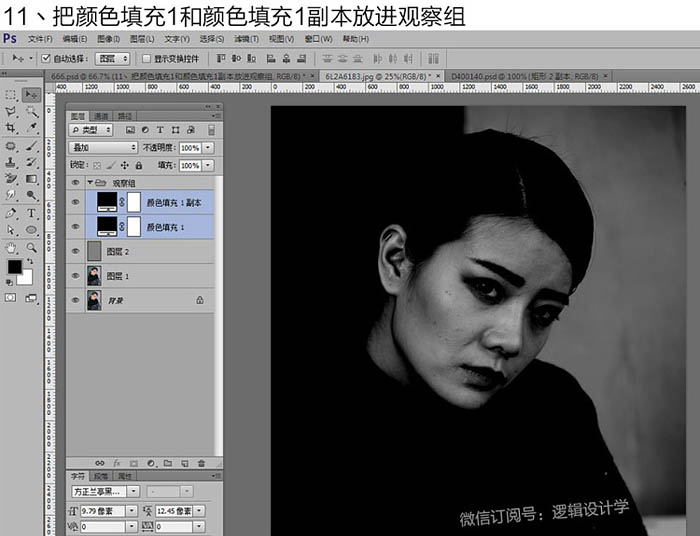Hide the 图层 1 layer eye

coord(75,276)
